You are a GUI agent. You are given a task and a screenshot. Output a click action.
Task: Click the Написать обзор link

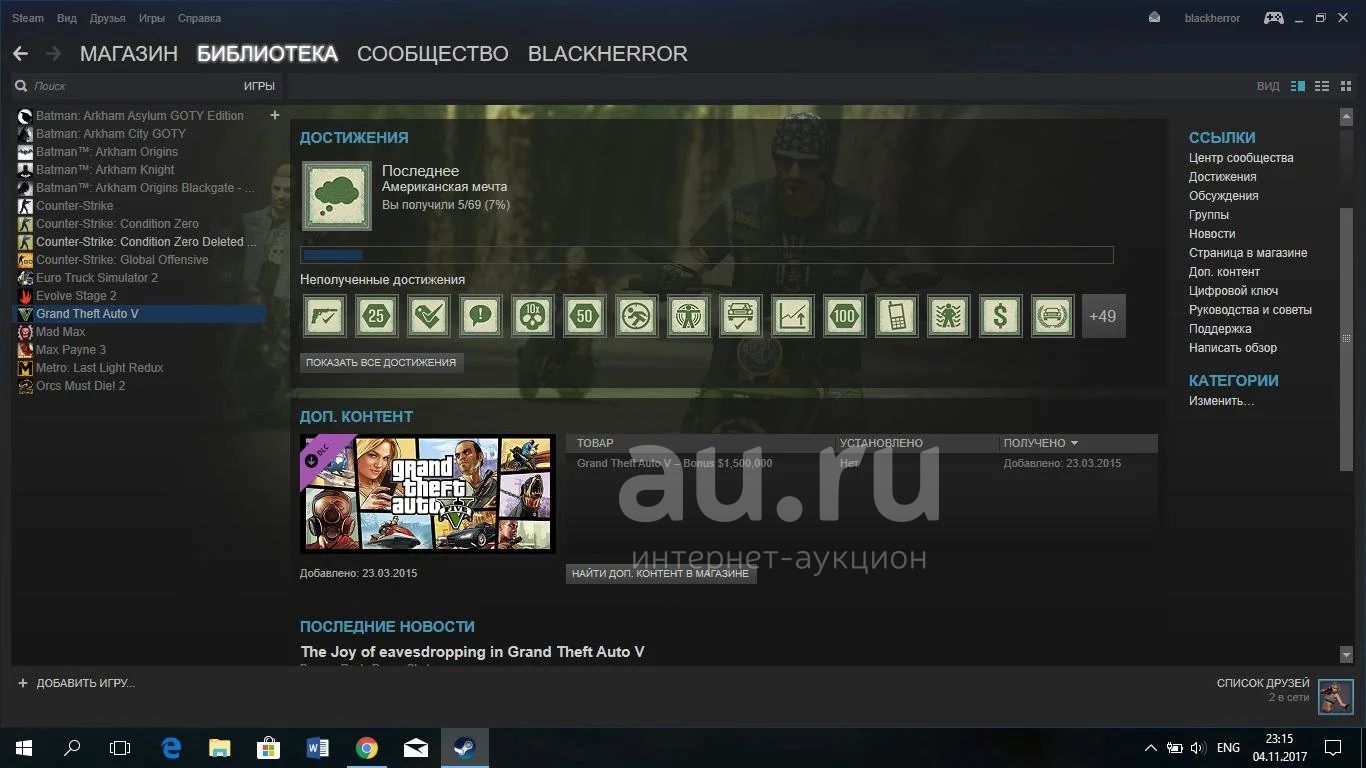coord(1233,348)
